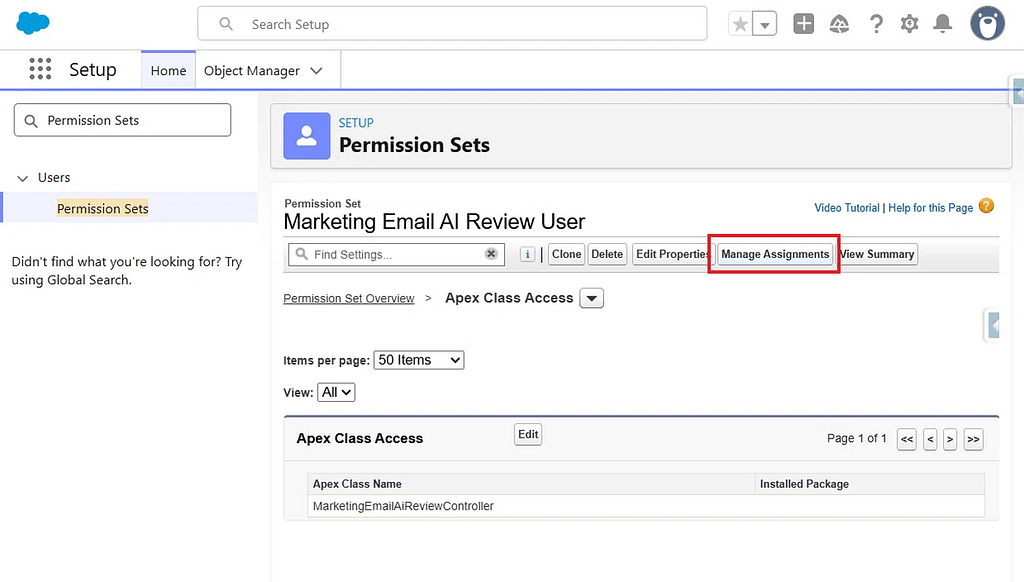1024x582 pixels.
Task: Click the Salesforce cloud logo
Action: (x=33, y=24)
